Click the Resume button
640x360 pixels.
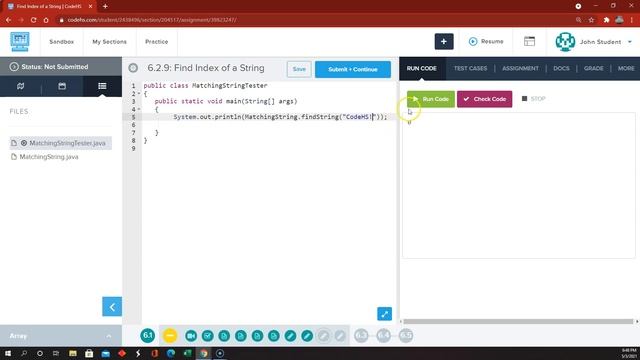click(486, 41)
